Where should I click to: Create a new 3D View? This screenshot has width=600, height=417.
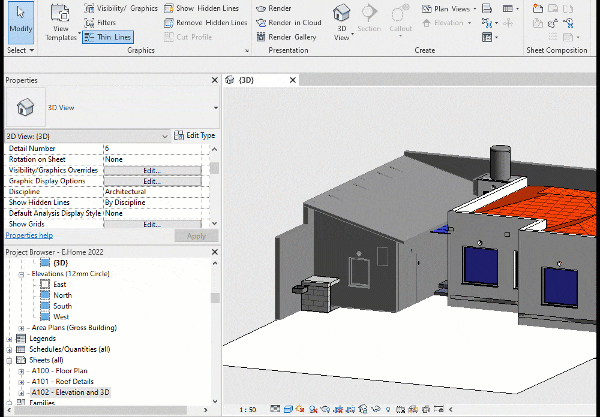(x=342, y=21)
